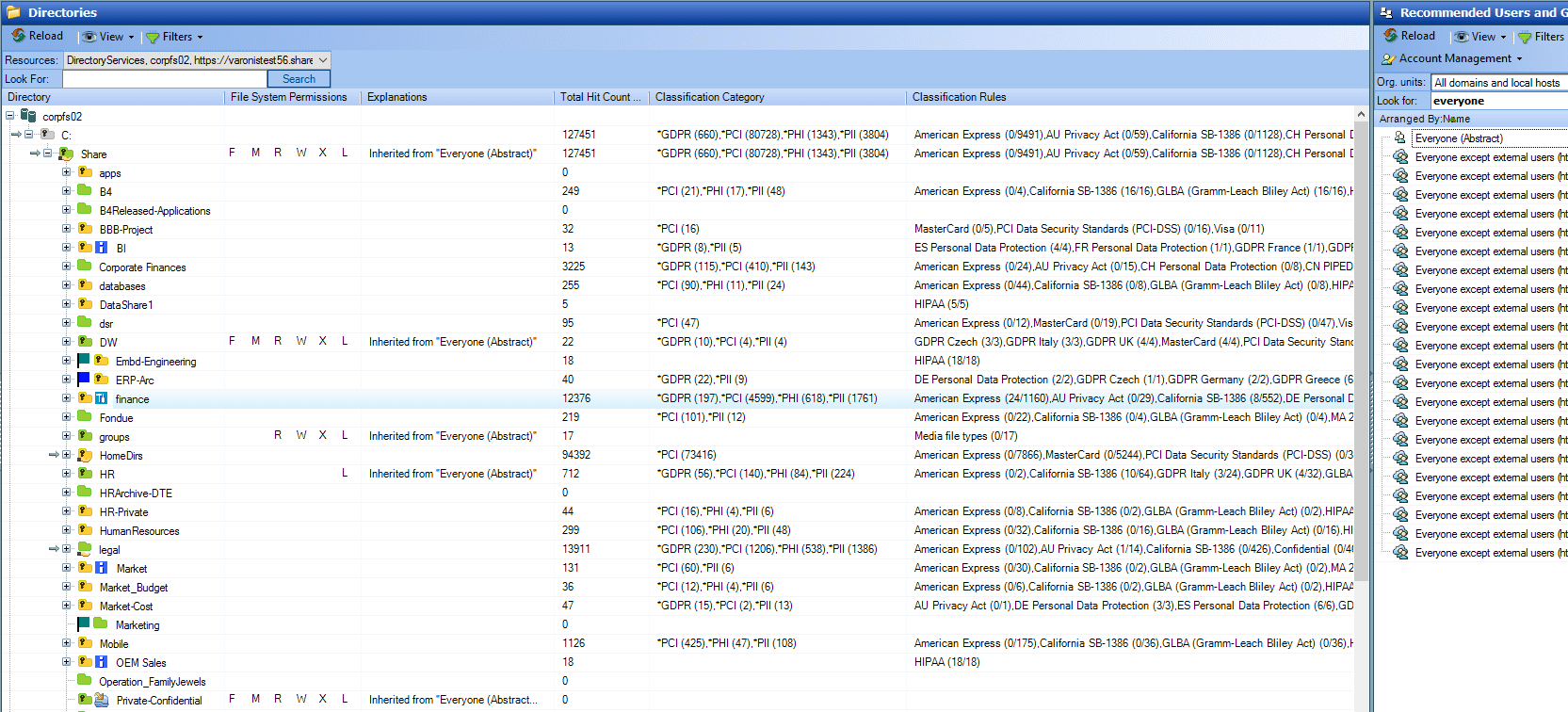Image resolution: width=1568 pixels, height=712 pixels.
Task: Click the C: drive icon
Action: (47, 135)
